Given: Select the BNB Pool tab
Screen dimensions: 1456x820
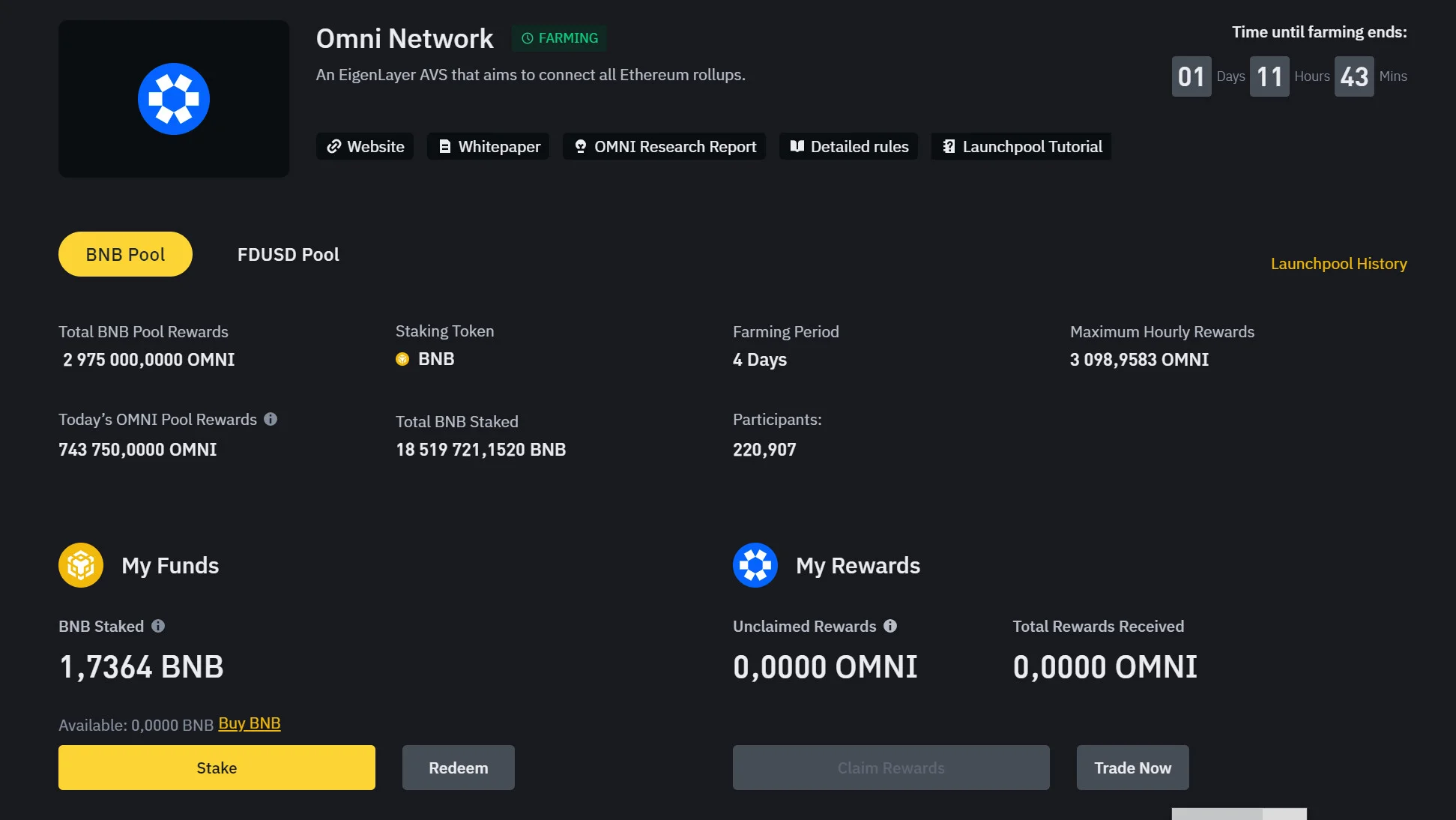Looking at the screenshot, I should [125, 254].
